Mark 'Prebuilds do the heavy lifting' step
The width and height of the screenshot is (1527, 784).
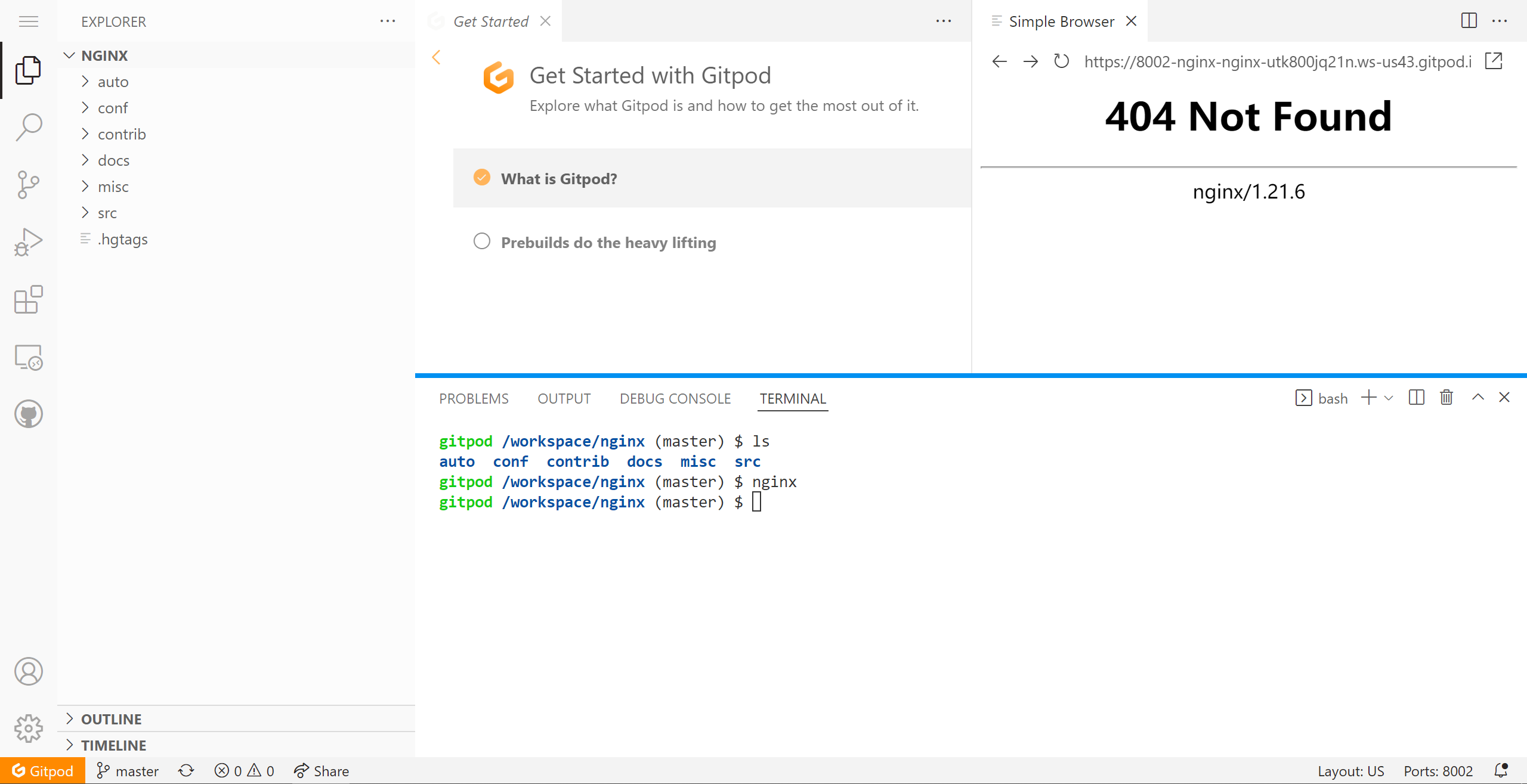tap(482, 241)
